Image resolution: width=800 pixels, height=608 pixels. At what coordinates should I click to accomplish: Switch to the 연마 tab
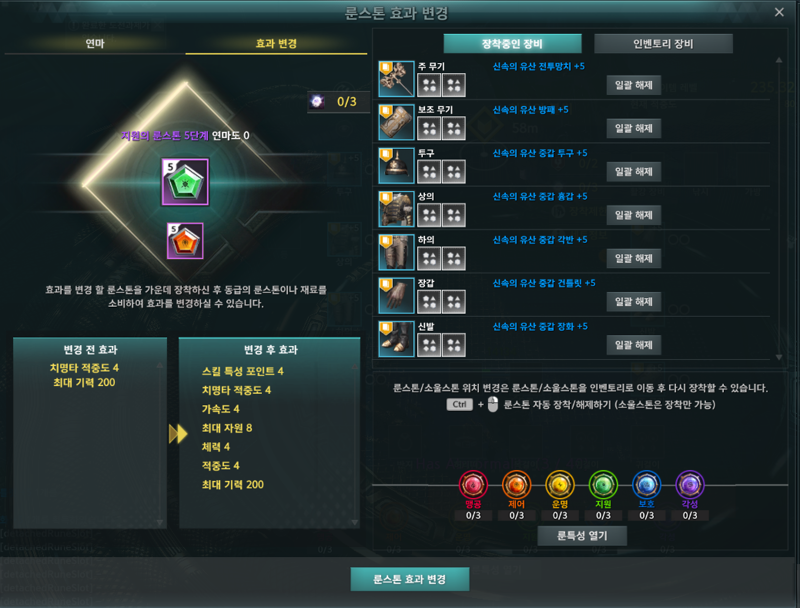pos(95,43)
